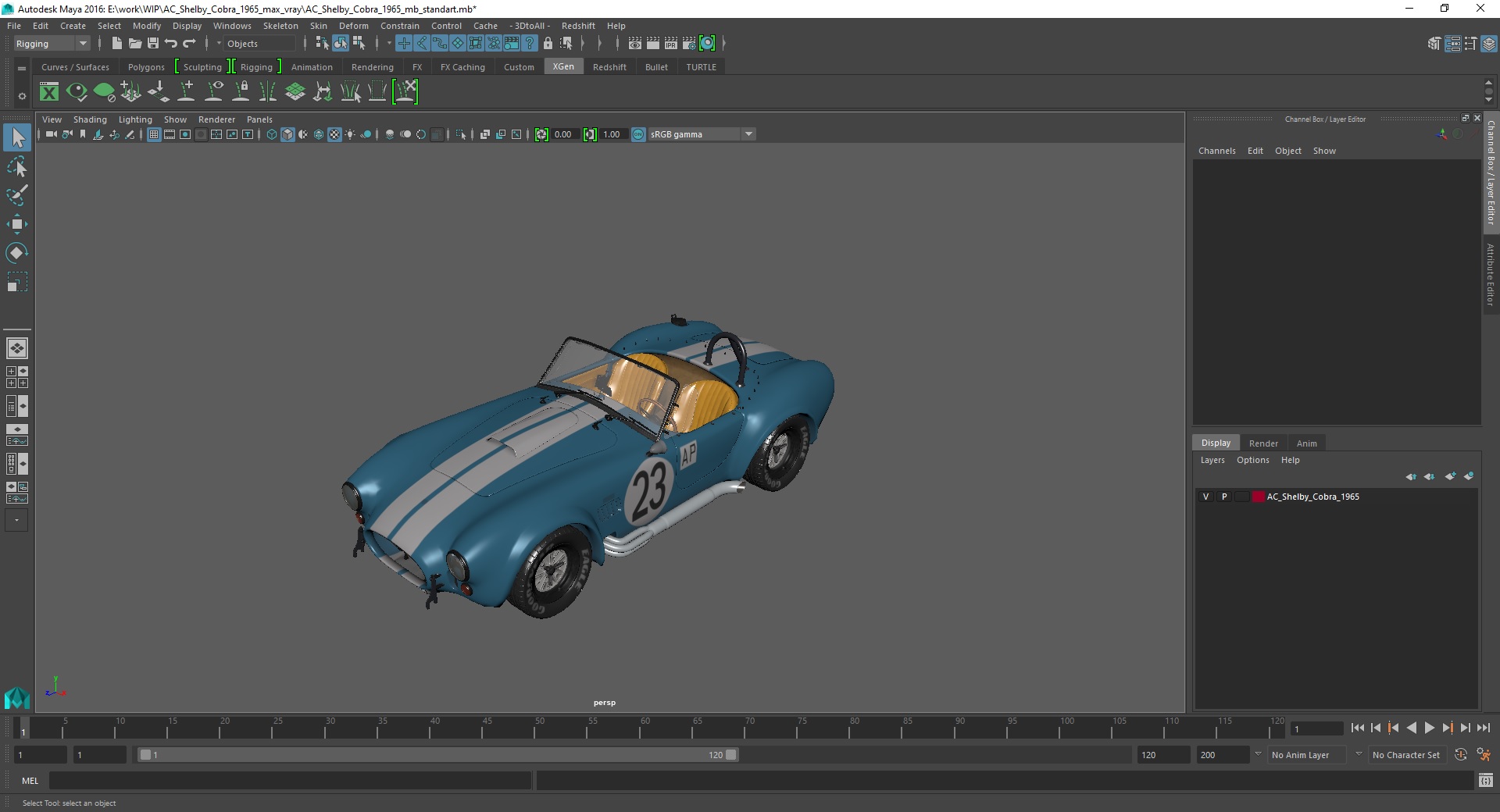Click the red color swatch of layer
Screen dimensions: 1500x812
1258,497
